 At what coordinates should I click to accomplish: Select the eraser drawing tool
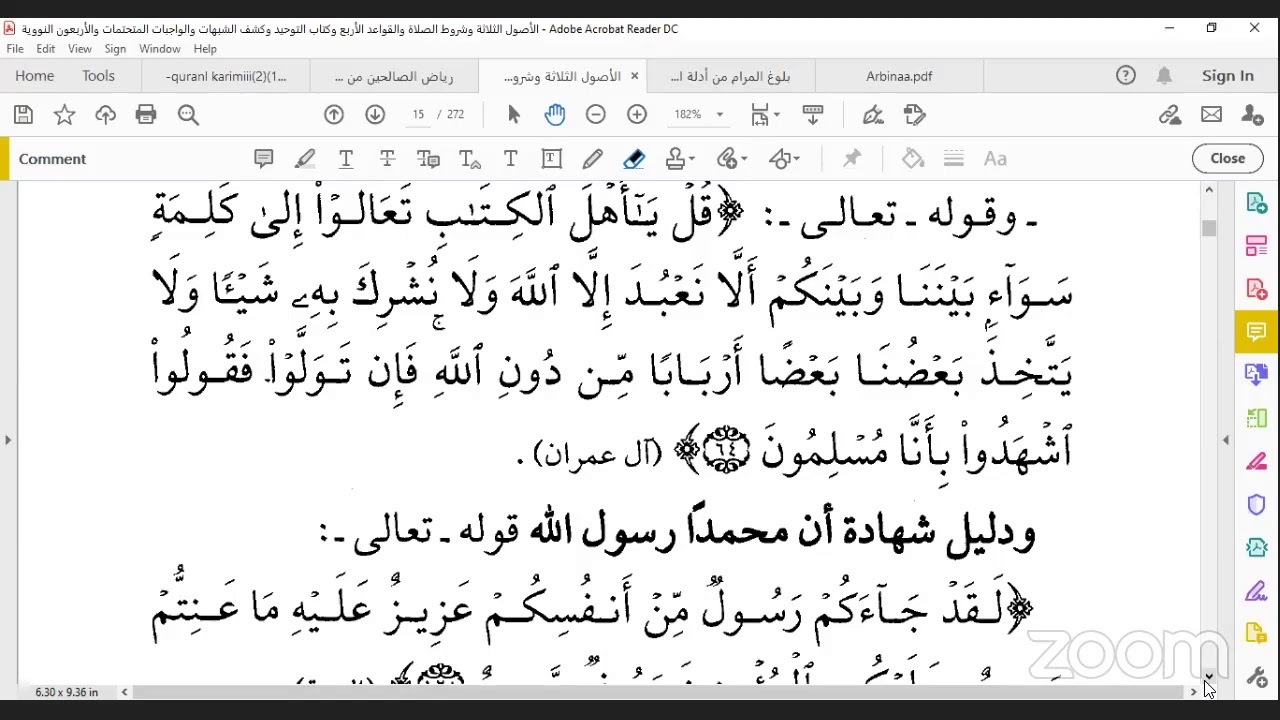point(633,158)
